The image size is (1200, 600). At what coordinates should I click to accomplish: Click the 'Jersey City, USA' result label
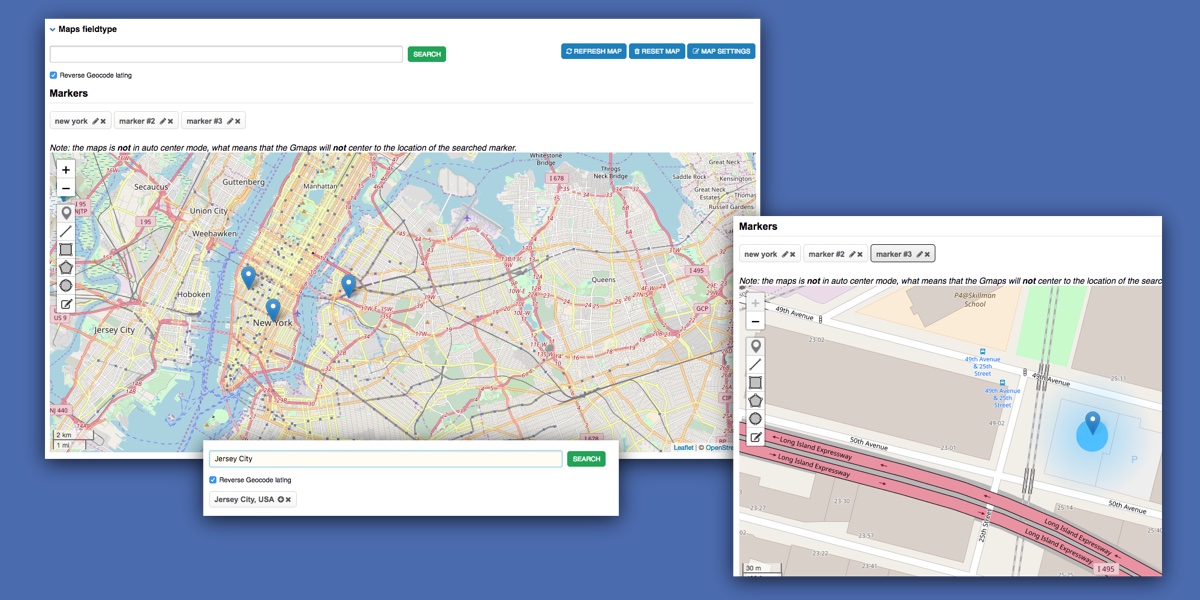tap(244, 499)
